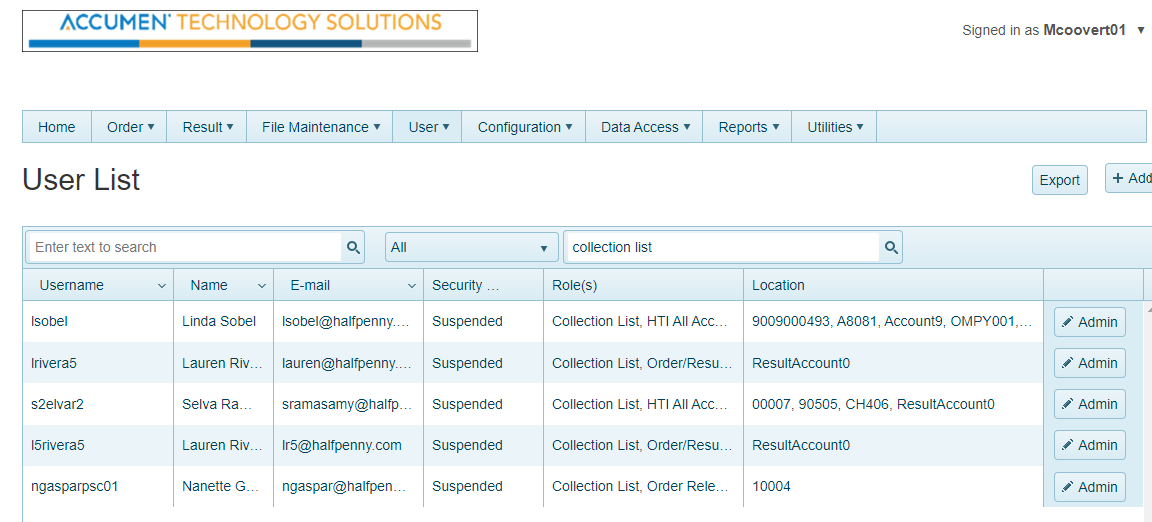Open the Username column filter chevron
This screenshot has height=522, width=1152.
(162, 286)
